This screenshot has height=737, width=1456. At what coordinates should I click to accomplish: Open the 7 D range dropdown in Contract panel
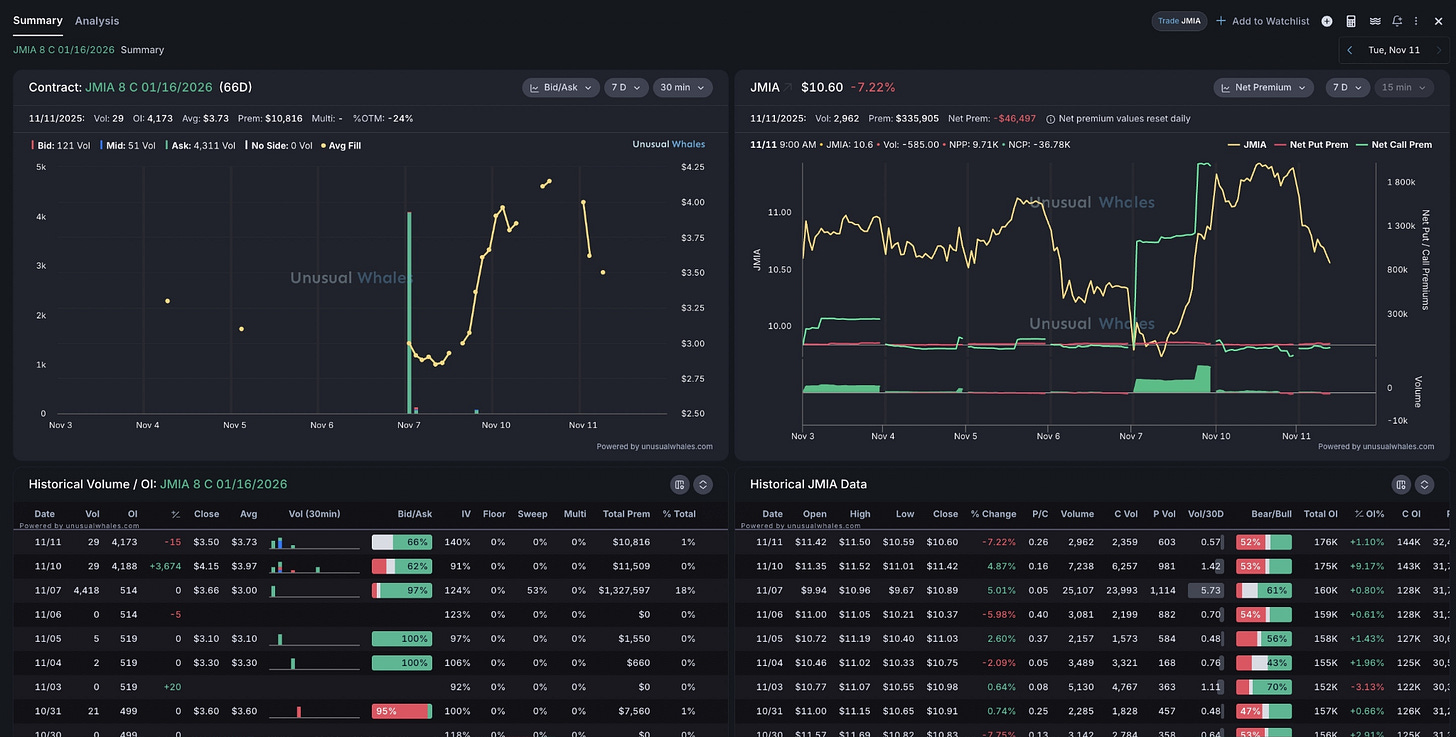627,88
